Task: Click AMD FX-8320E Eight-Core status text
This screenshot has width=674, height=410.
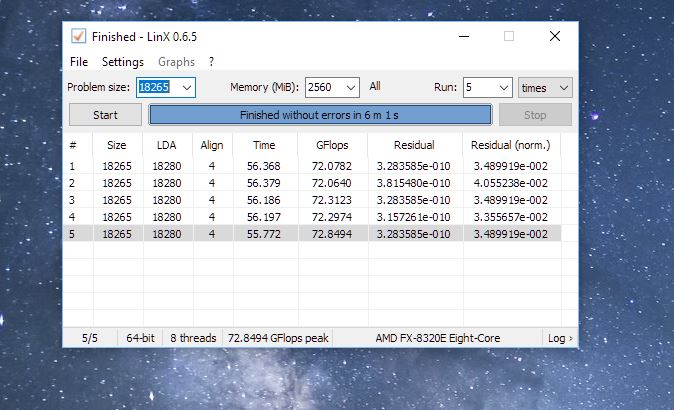Action: coord(438,338)
